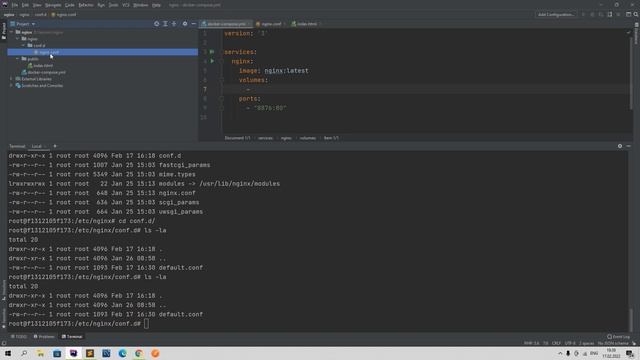Open the Windows notification center
Image resolution: width=640 pixels, height=360 pixels.
630,353
